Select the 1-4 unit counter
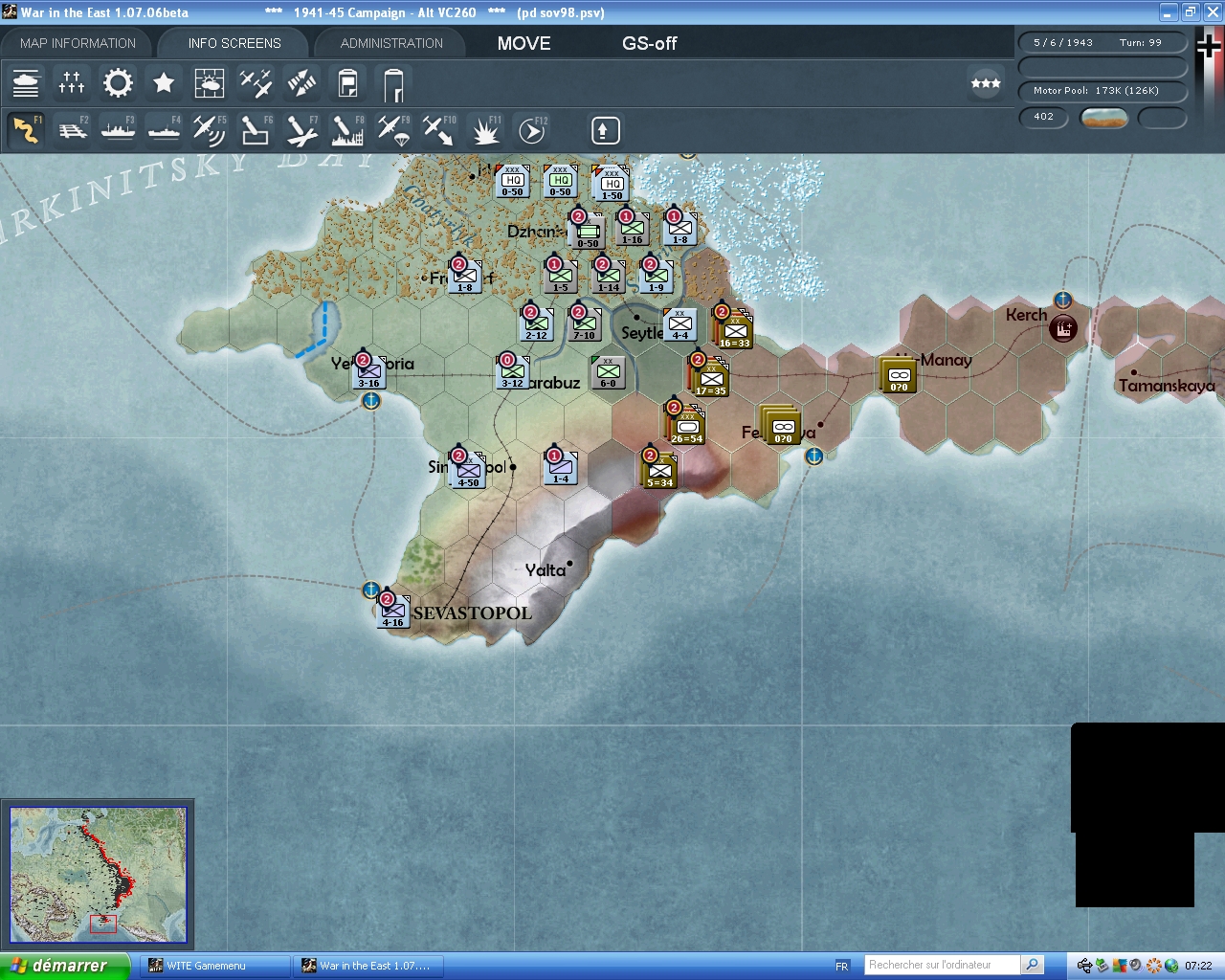Viewport: 1225px width, 980px height. 560,467
